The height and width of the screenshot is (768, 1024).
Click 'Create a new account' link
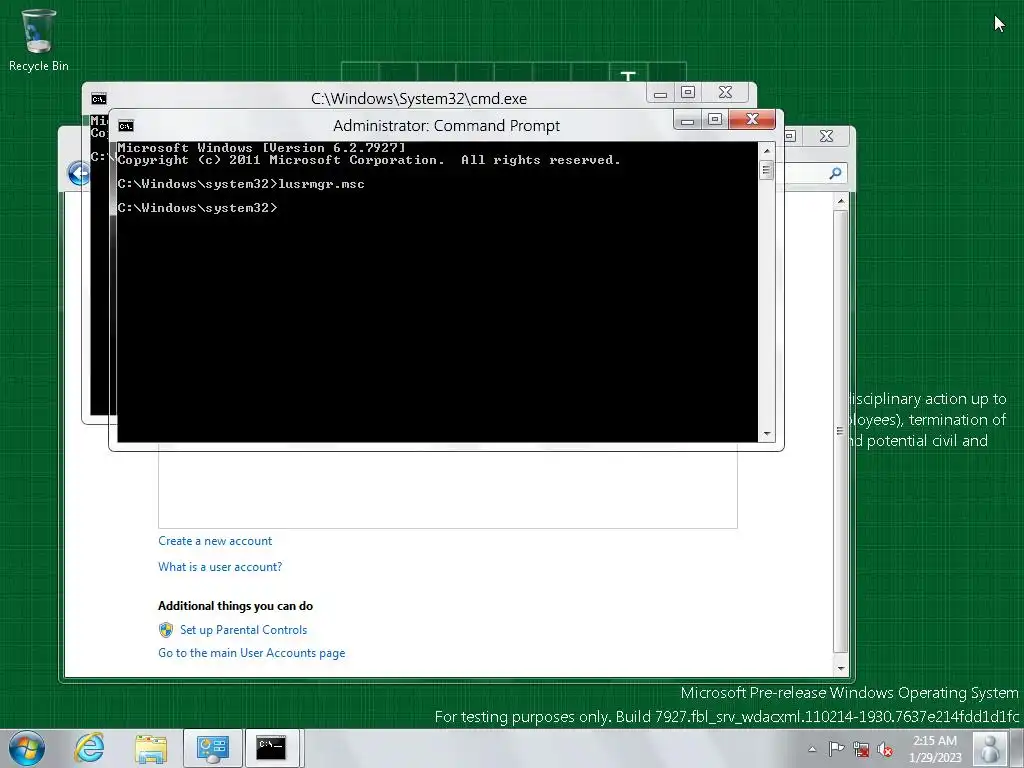[215, 541]
